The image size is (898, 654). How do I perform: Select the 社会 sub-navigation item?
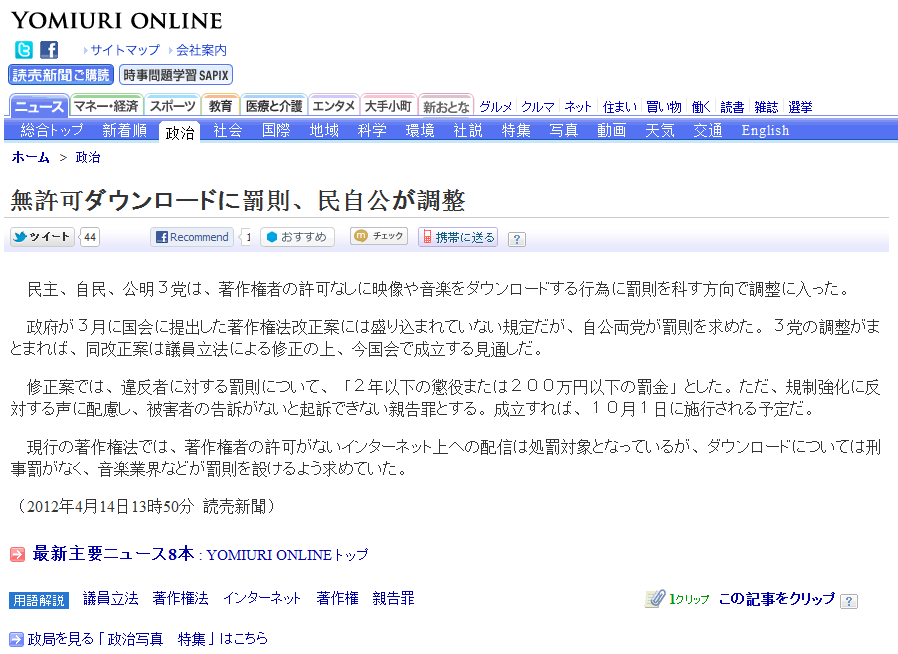(x=228, y=131)
